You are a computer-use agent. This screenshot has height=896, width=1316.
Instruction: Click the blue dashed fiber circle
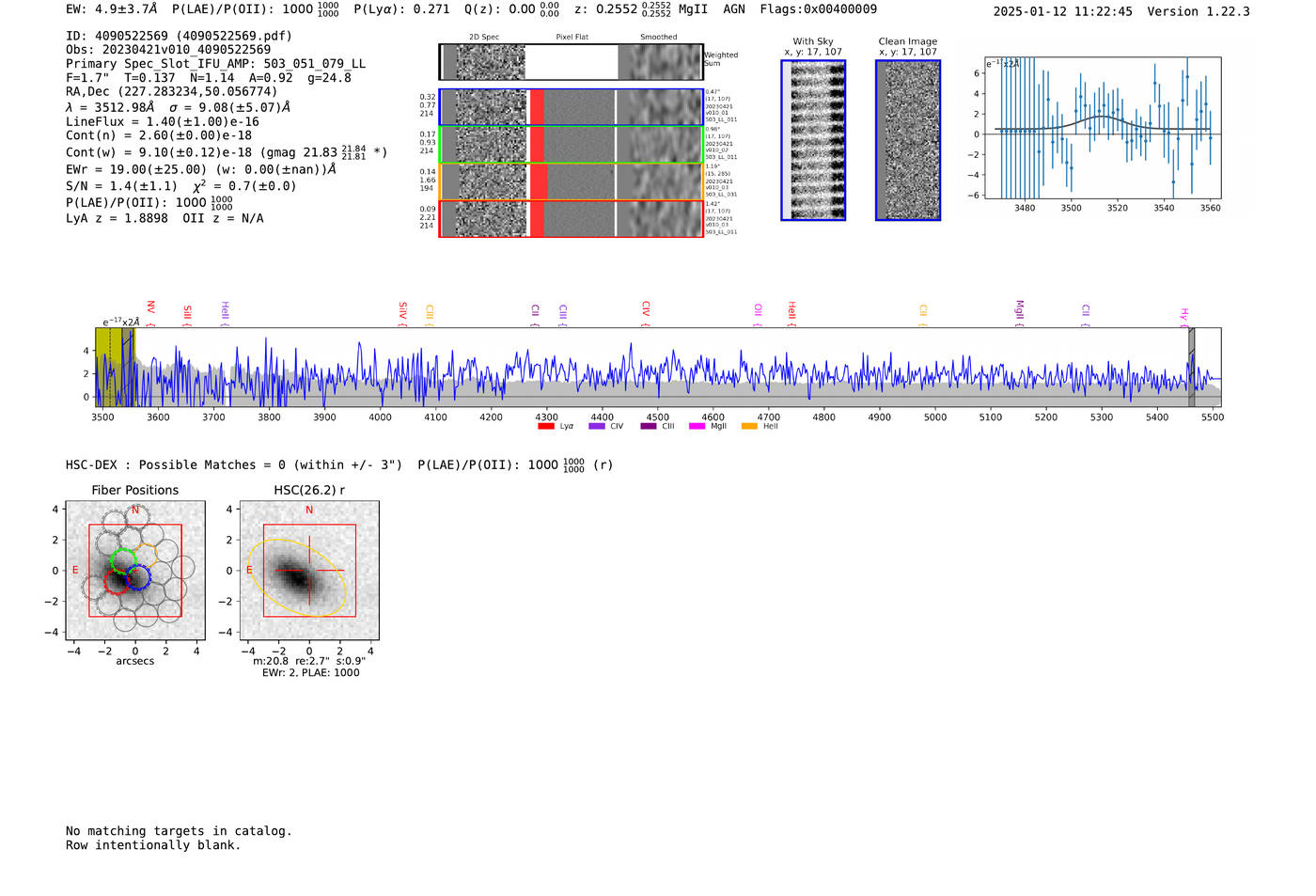coord(138,577)
